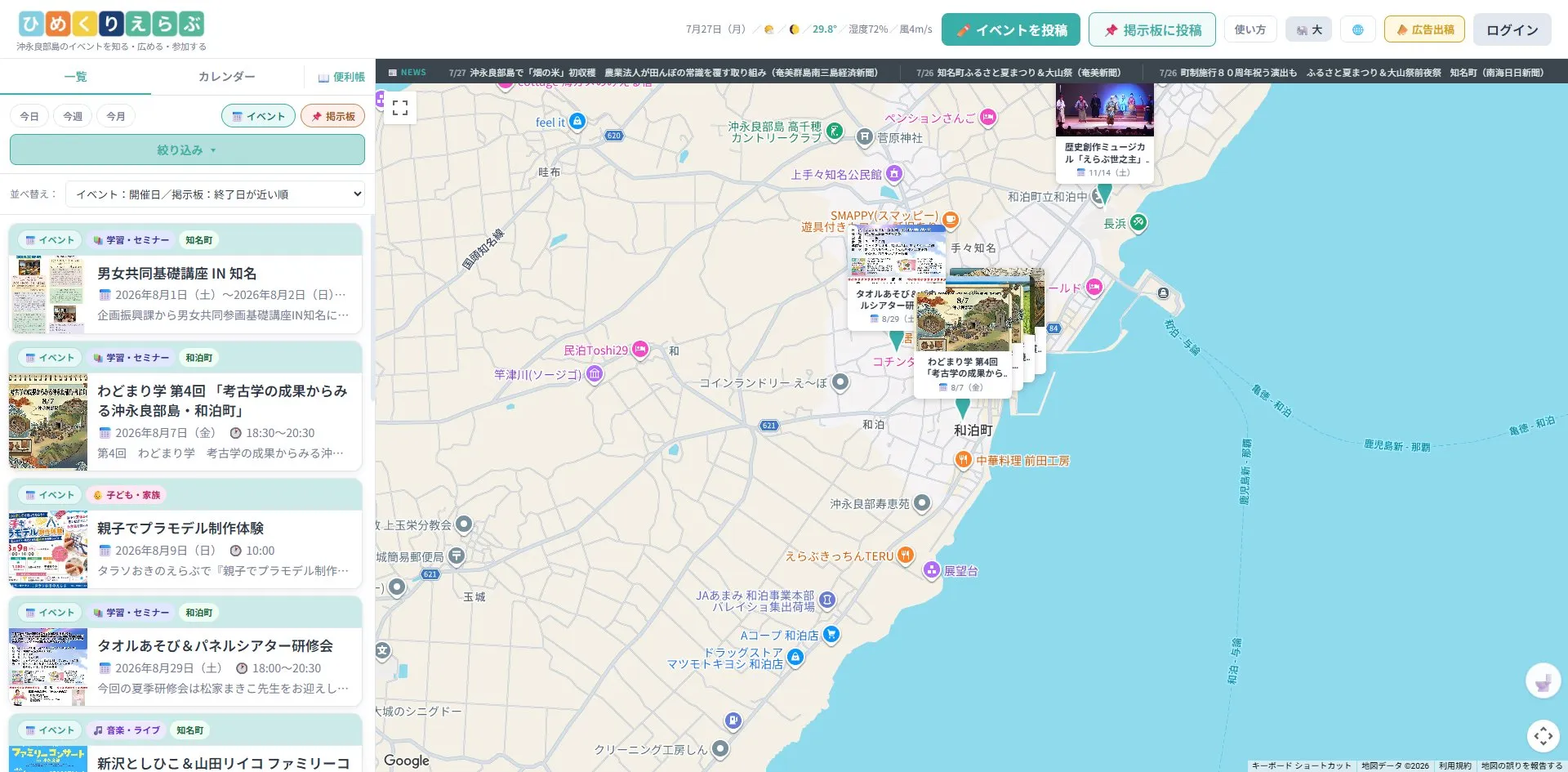Click the 民泊Toshi29 lodging pin
The width and height of the screenshot is (1568, 772).
pos(640,350)
